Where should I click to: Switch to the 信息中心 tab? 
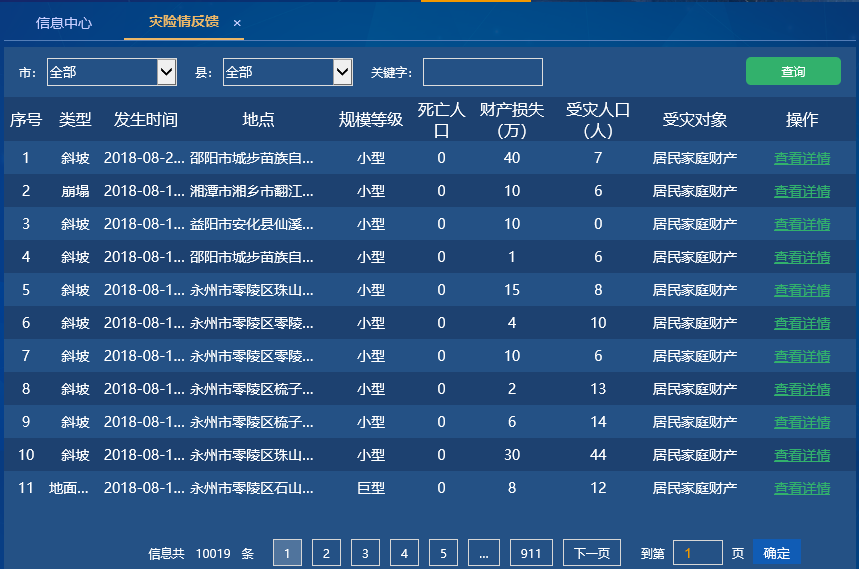[64, 22]
